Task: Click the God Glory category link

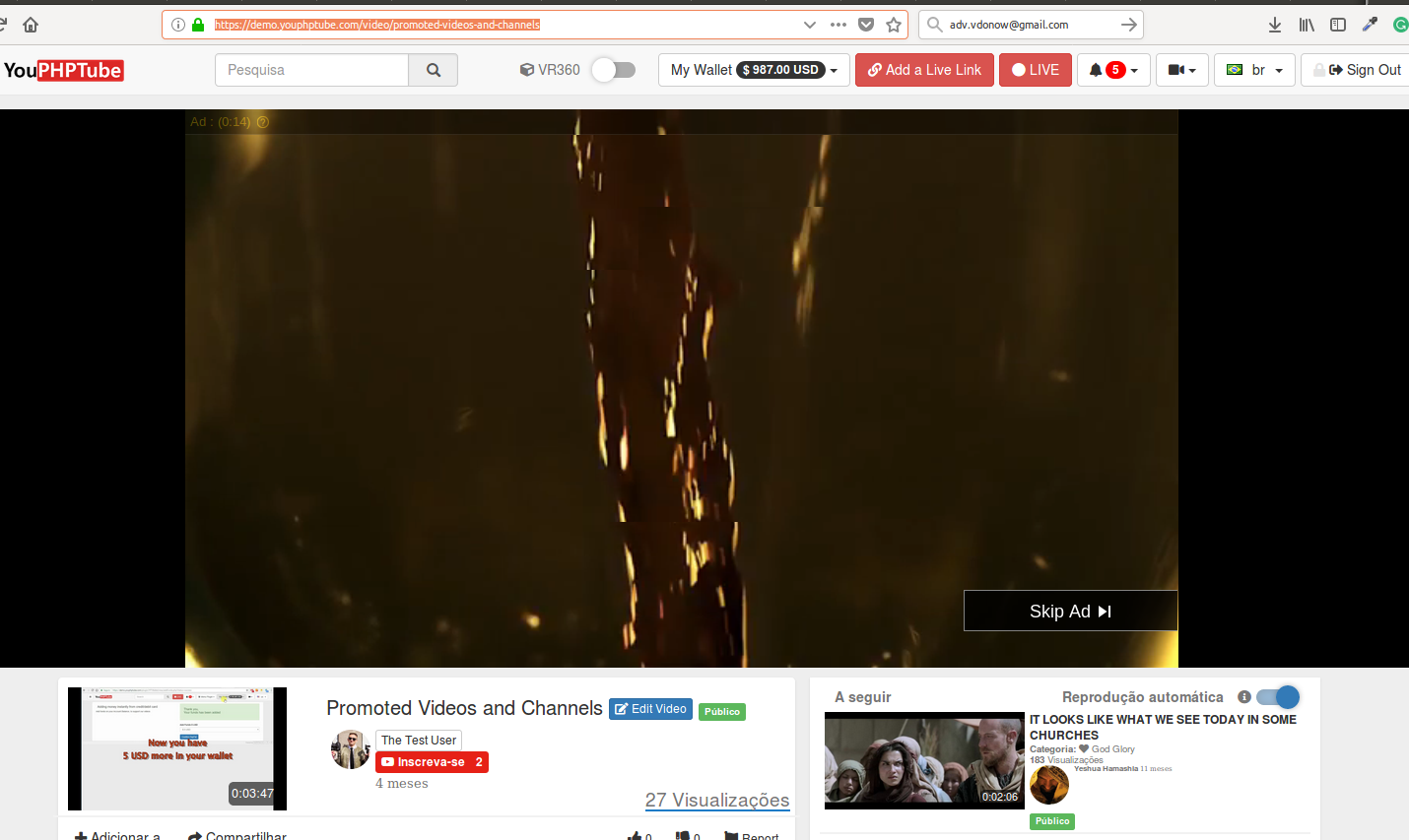Action: [x=1112, y=749]
